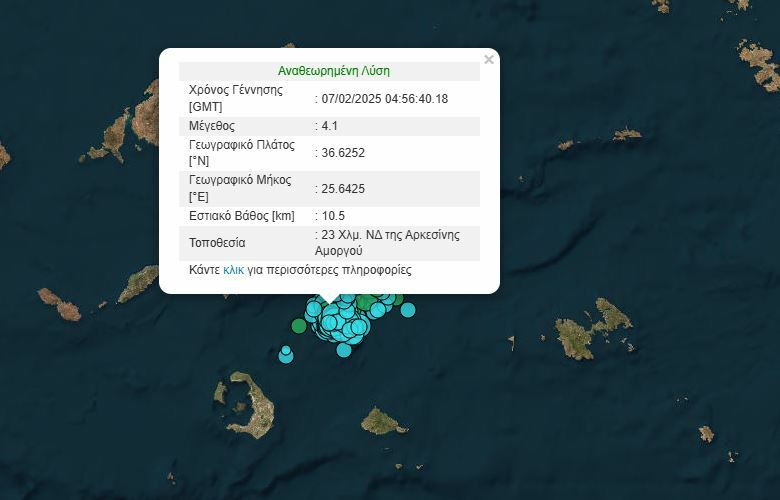Screen dimensions: 780x500
Task: Select the small cyan marker pair northeast of Santorini
Action: click(x=286, y=354)
